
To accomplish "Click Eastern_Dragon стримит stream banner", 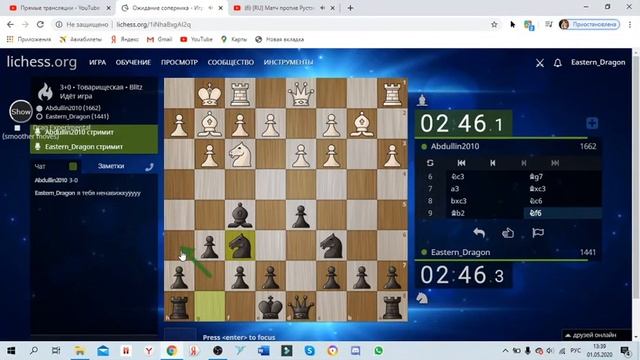I will [94, 147].
